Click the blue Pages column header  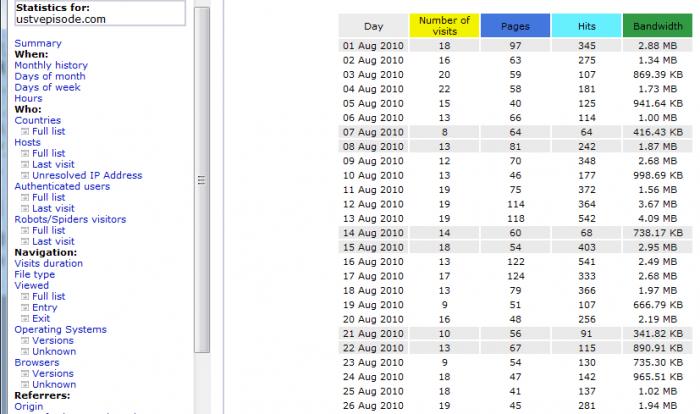pyautogui.click(x=515, y=26)
